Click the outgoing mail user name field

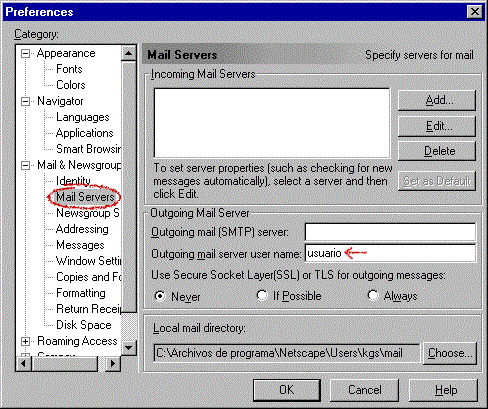tap(390, 253)
